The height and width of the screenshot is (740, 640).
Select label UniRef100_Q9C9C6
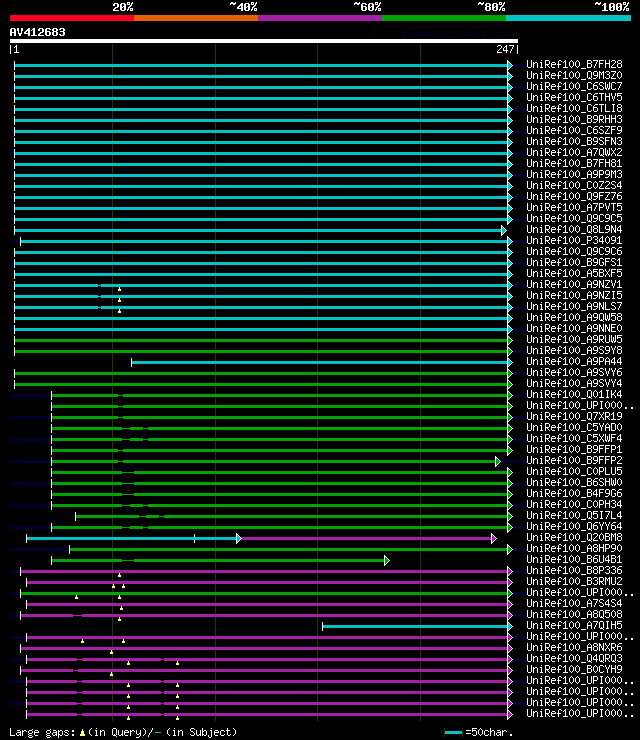pos(574,252)
